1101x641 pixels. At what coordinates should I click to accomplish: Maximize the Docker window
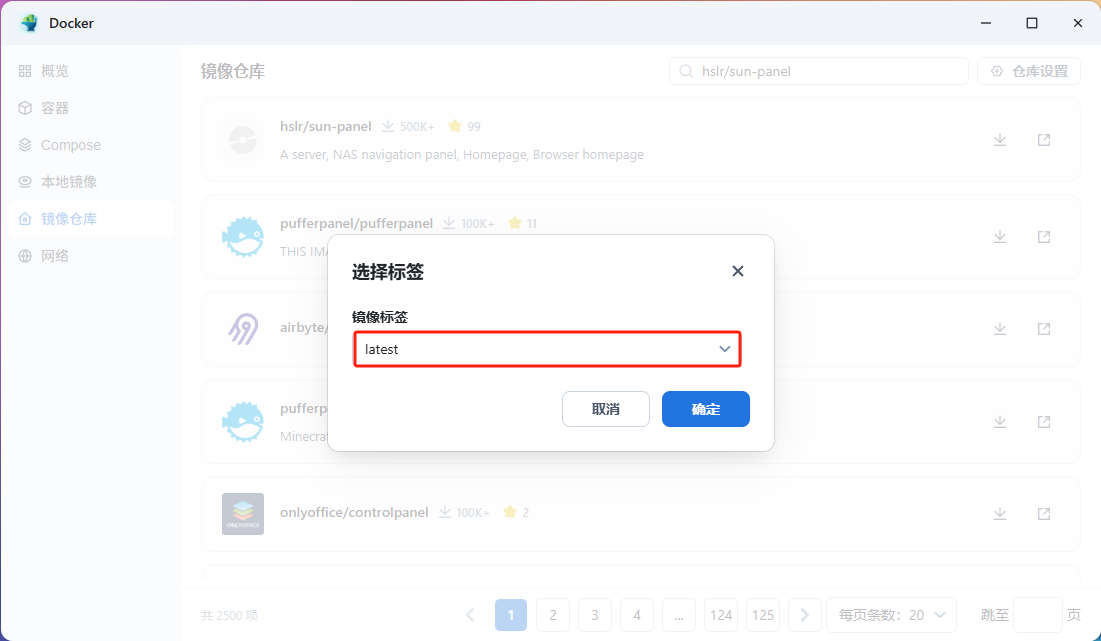coord(1031,23)
